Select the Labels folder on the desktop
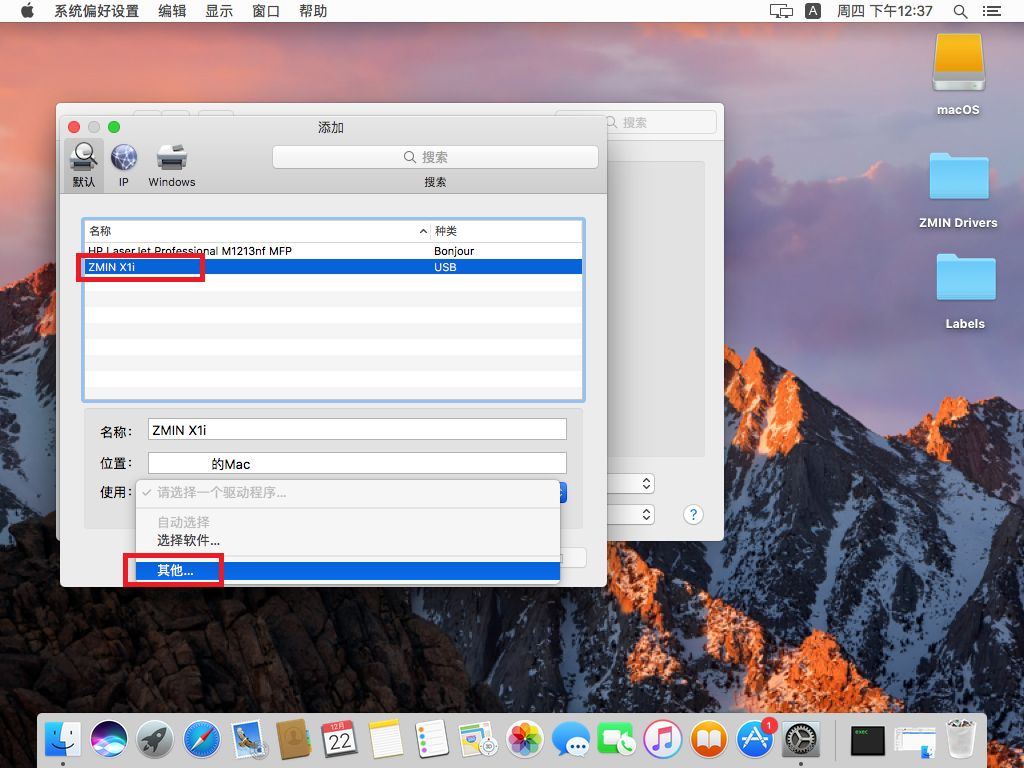 coord(965,291)
